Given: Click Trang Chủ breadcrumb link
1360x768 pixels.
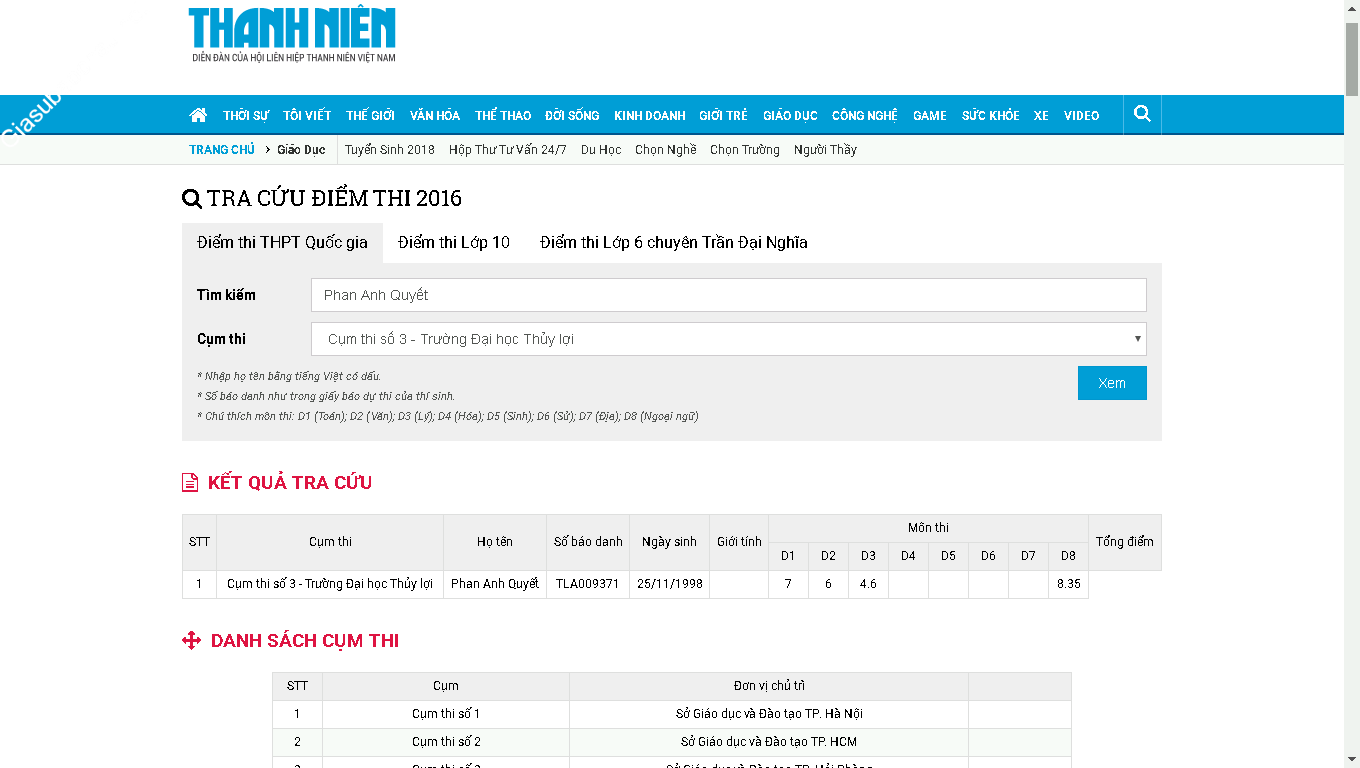Looking at the screenshot, I should [222, 150].
